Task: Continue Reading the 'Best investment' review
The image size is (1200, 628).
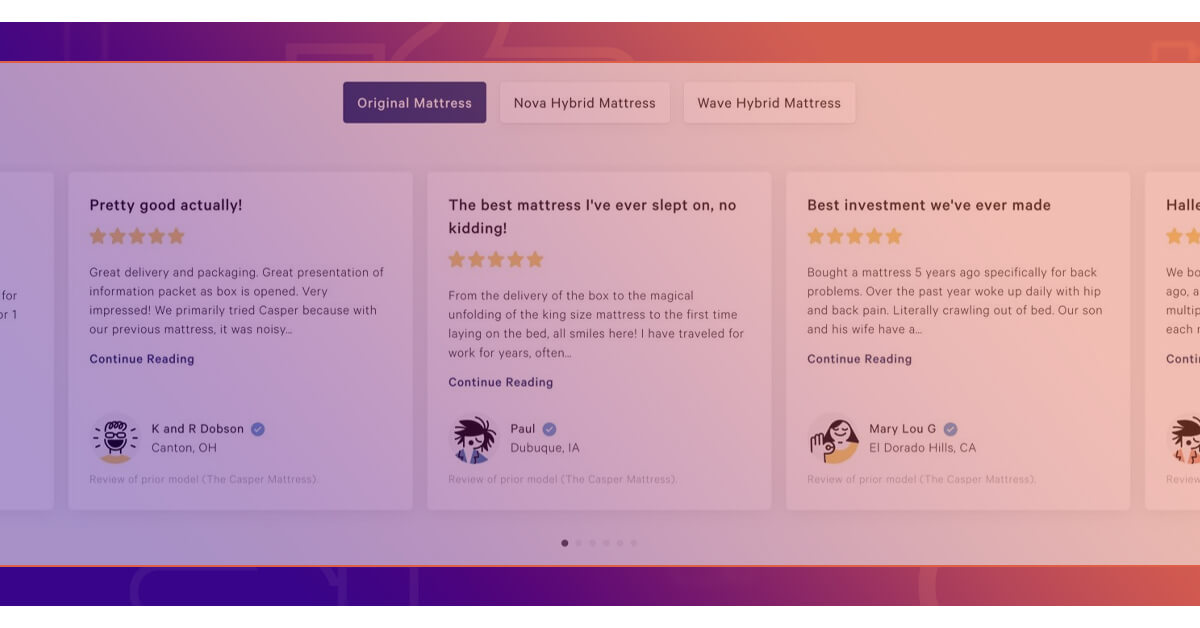Action: click(x=860, y=359)
